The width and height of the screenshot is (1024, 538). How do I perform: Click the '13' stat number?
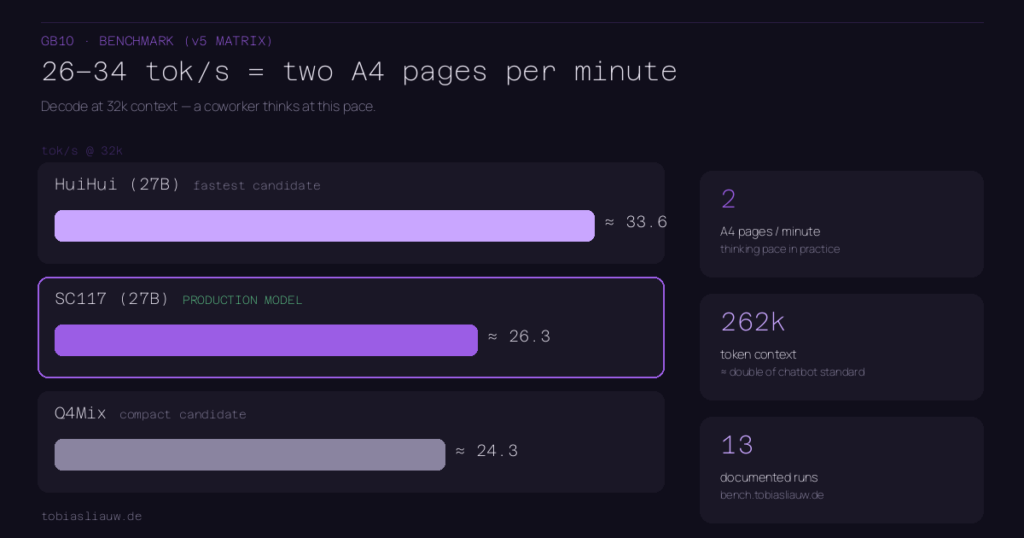coord(737,445)
